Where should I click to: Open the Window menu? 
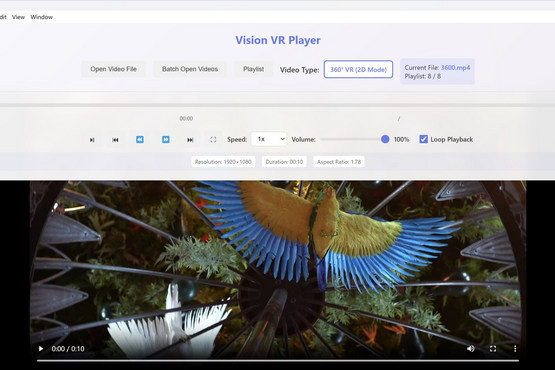[x=41, y=17]
